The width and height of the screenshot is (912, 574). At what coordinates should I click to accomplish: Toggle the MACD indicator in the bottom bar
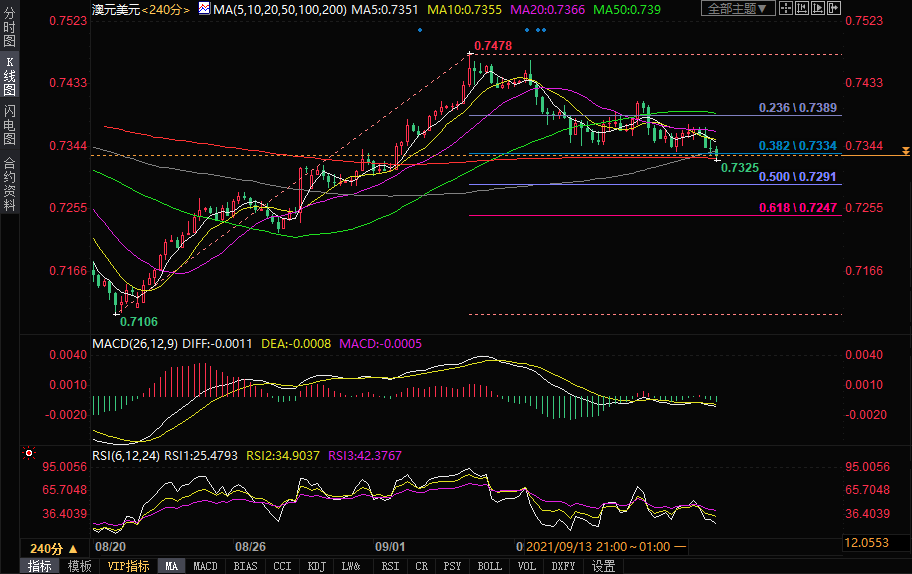tap(205, 566)
